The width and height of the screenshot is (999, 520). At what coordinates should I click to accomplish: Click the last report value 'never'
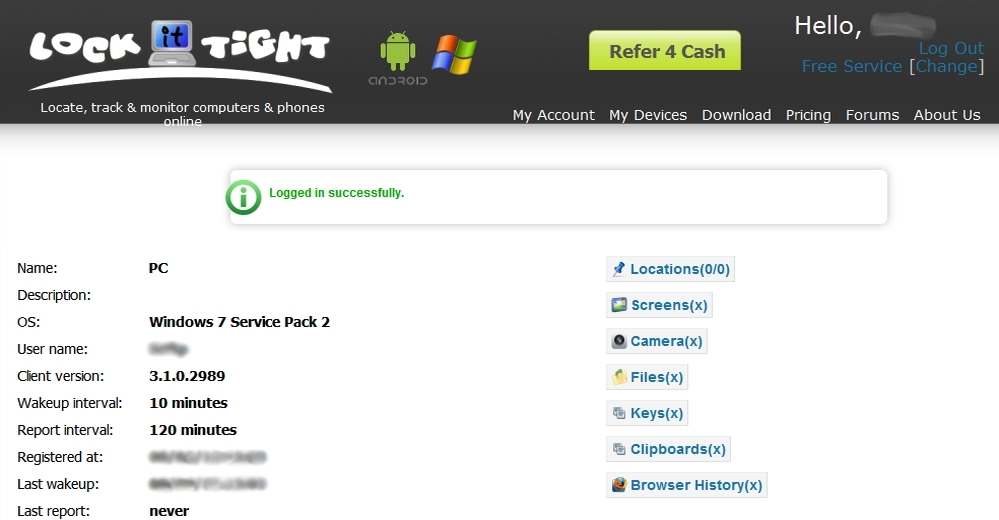pyautogui.click(x=169, y=511)
